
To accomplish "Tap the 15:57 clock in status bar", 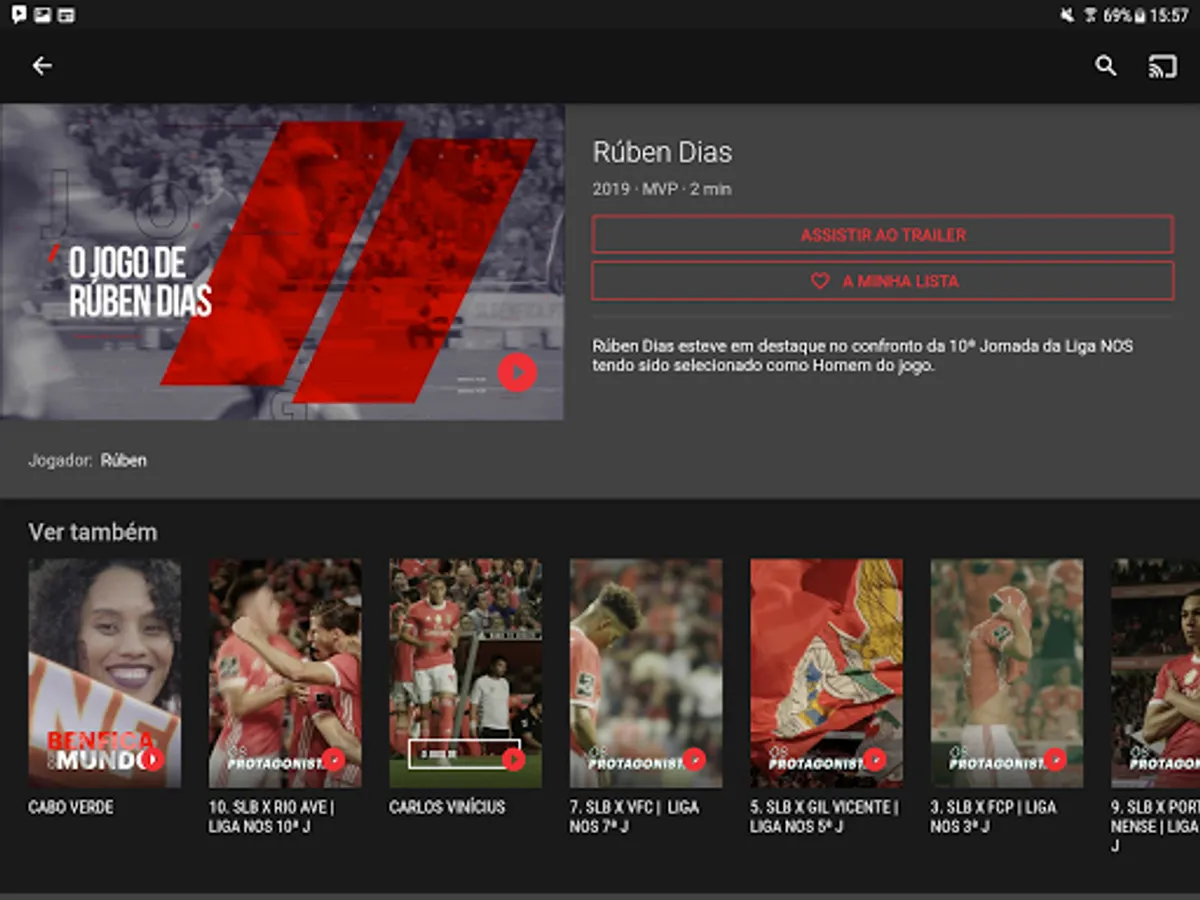I will click(x=1169, y=15).
